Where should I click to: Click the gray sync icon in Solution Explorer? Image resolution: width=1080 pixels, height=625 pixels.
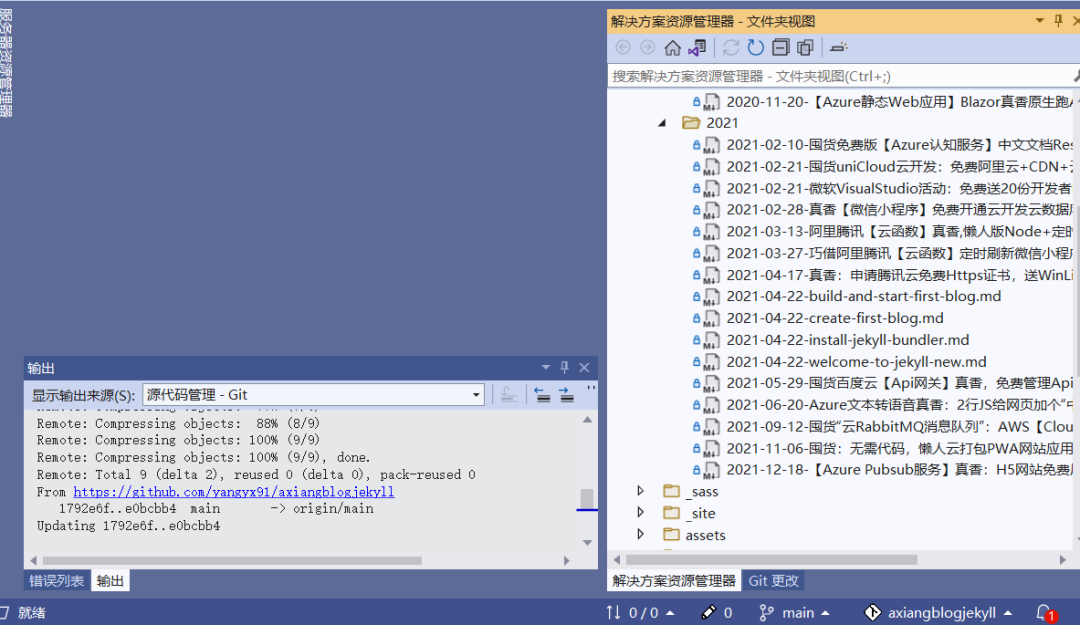[x=731, y=48]
